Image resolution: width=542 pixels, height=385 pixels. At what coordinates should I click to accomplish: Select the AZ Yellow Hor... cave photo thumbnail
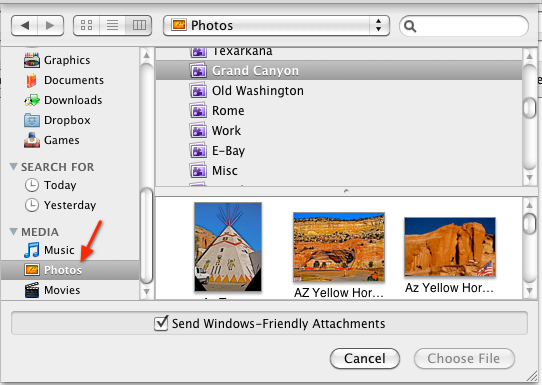(339, 247)
